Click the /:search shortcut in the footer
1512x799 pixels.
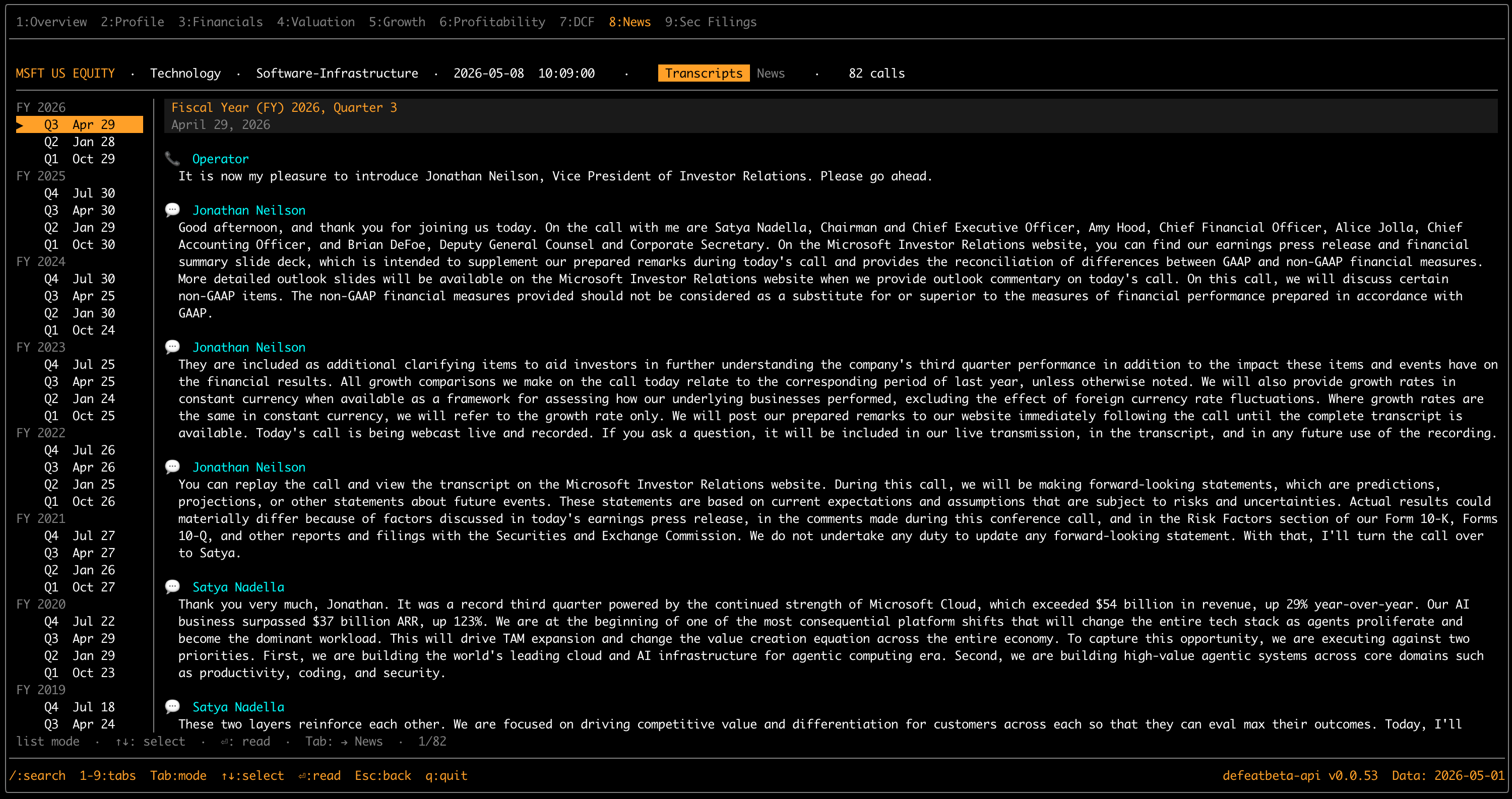tap(37, 775)
